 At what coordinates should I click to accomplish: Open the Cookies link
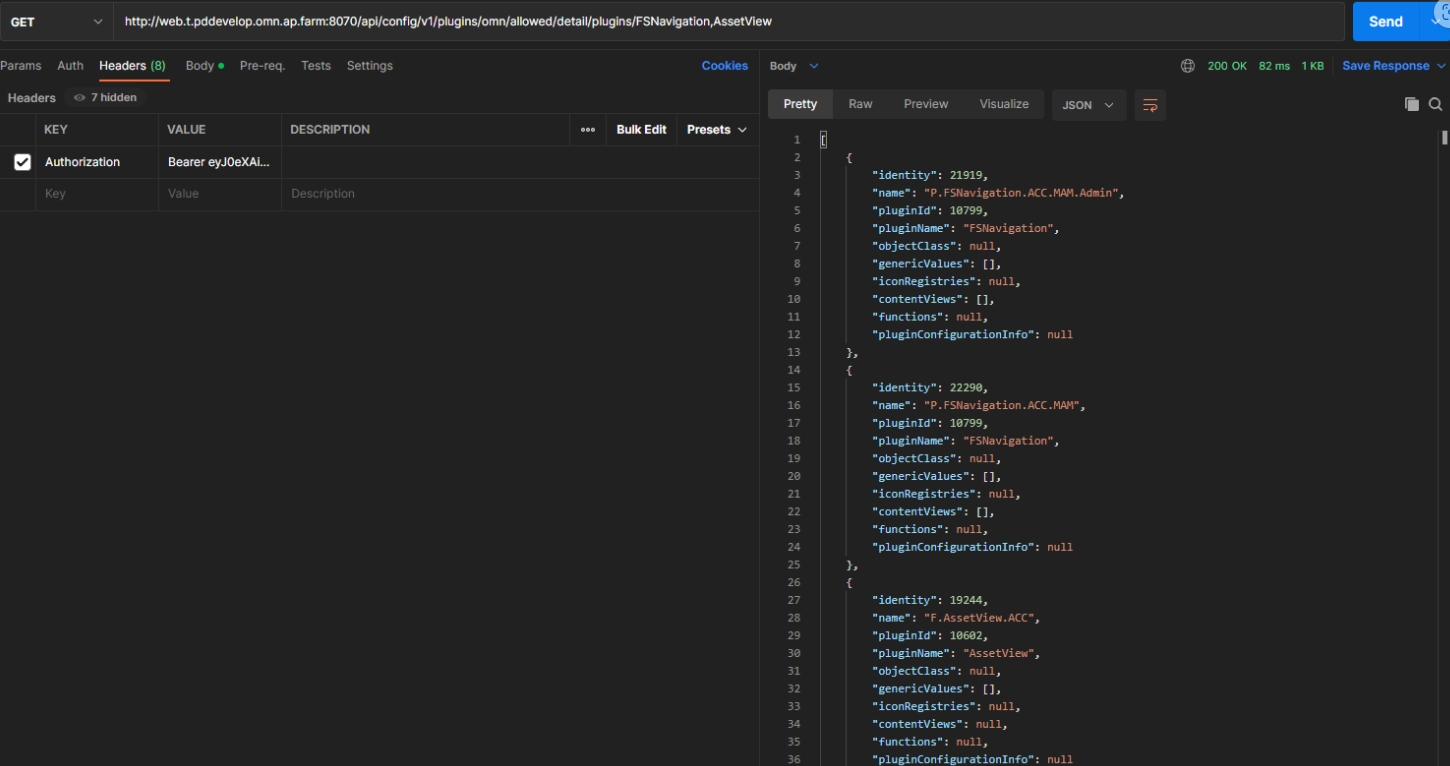[724, 66]
